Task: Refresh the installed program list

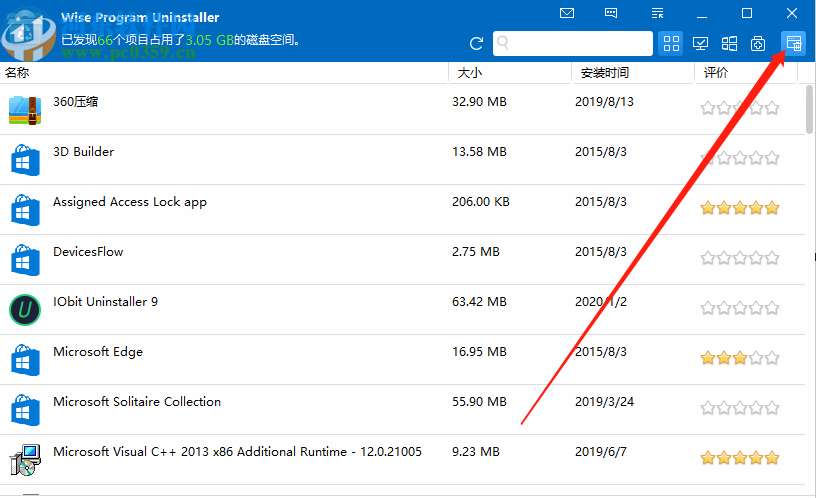Action: pyautogui.click(x=476, y=43)
